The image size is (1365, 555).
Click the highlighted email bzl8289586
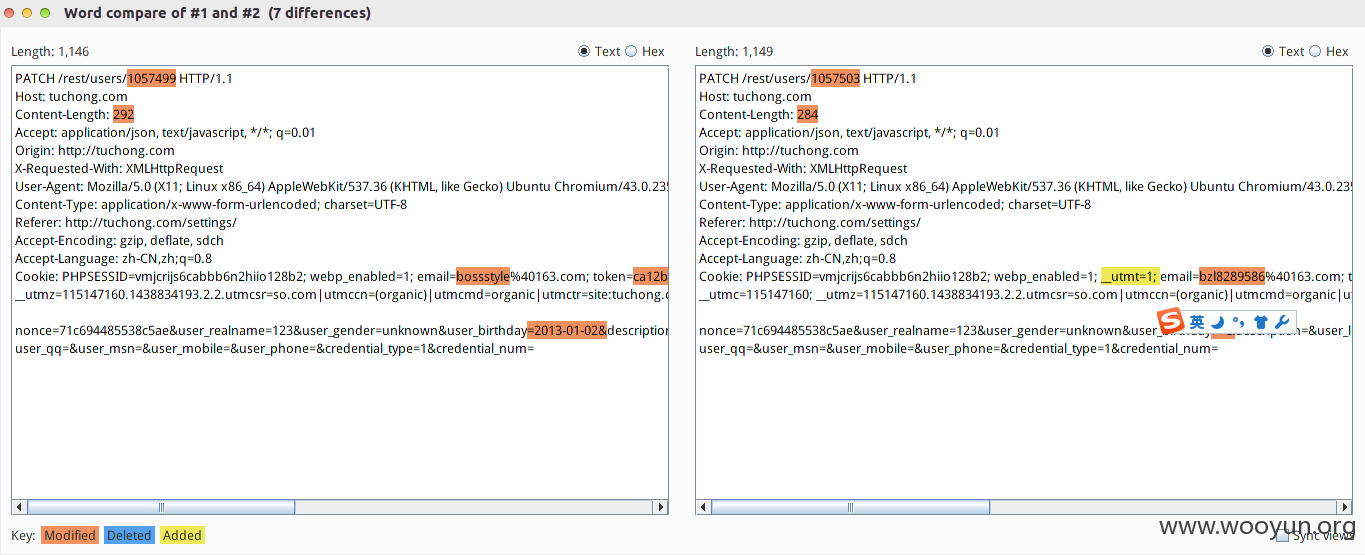pos(1233,276)
